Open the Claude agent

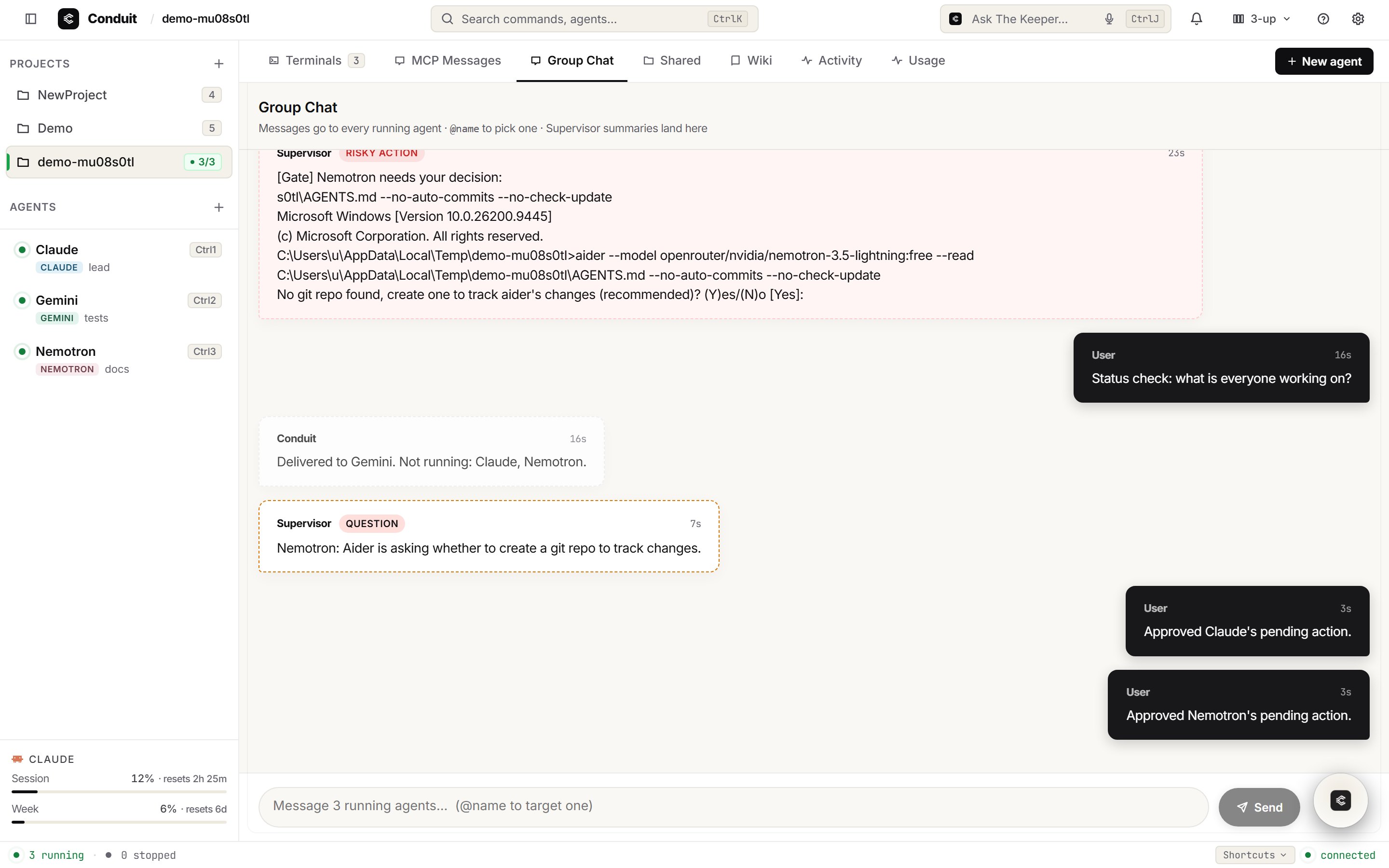click(x=119, y=258)
